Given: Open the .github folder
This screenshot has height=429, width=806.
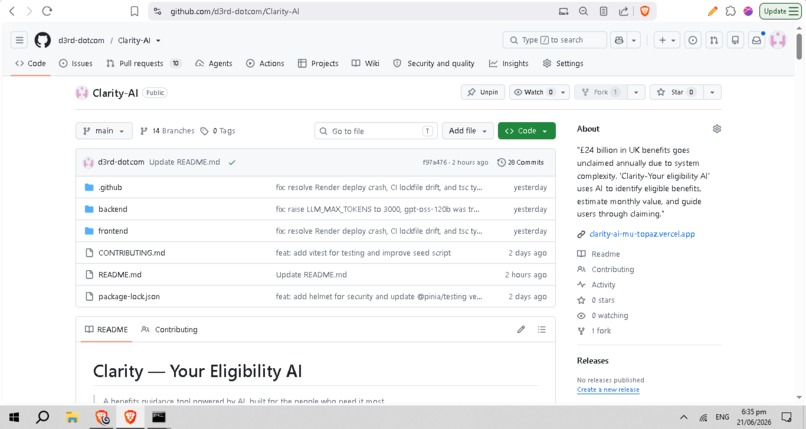Looking at the screenshot, I should 110,188.
